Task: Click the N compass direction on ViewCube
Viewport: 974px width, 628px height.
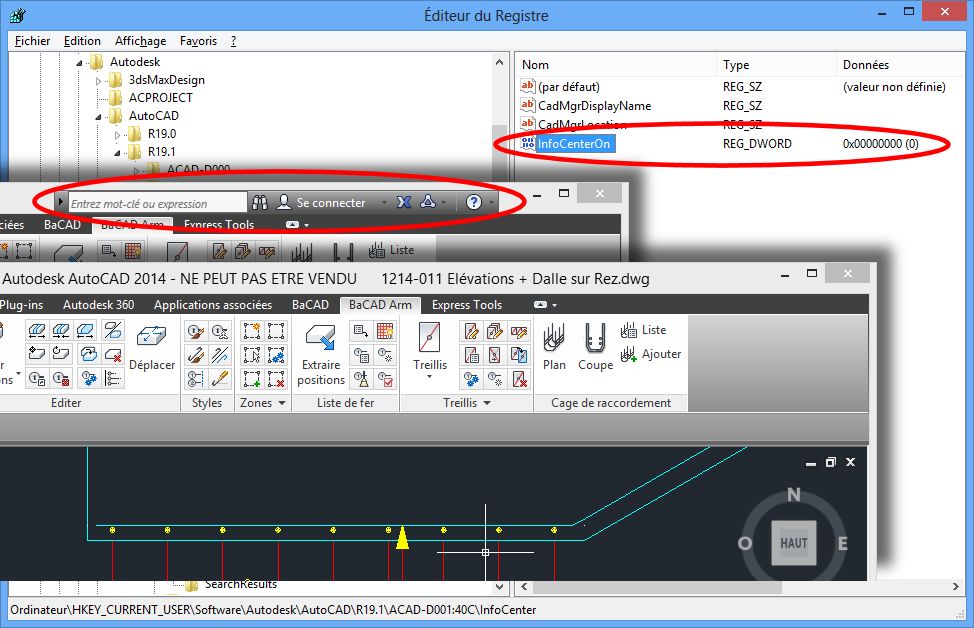Action: (794, 495)
